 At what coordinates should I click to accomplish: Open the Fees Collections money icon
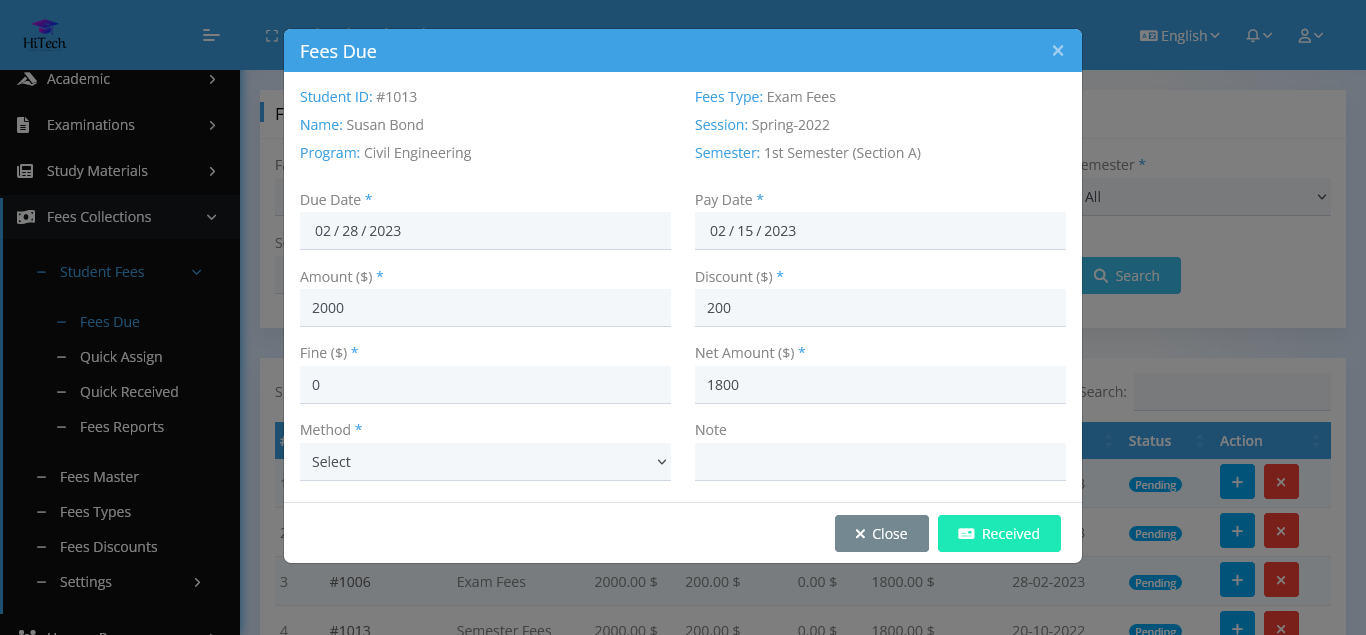pyautogui.click(x=28, y=216)
